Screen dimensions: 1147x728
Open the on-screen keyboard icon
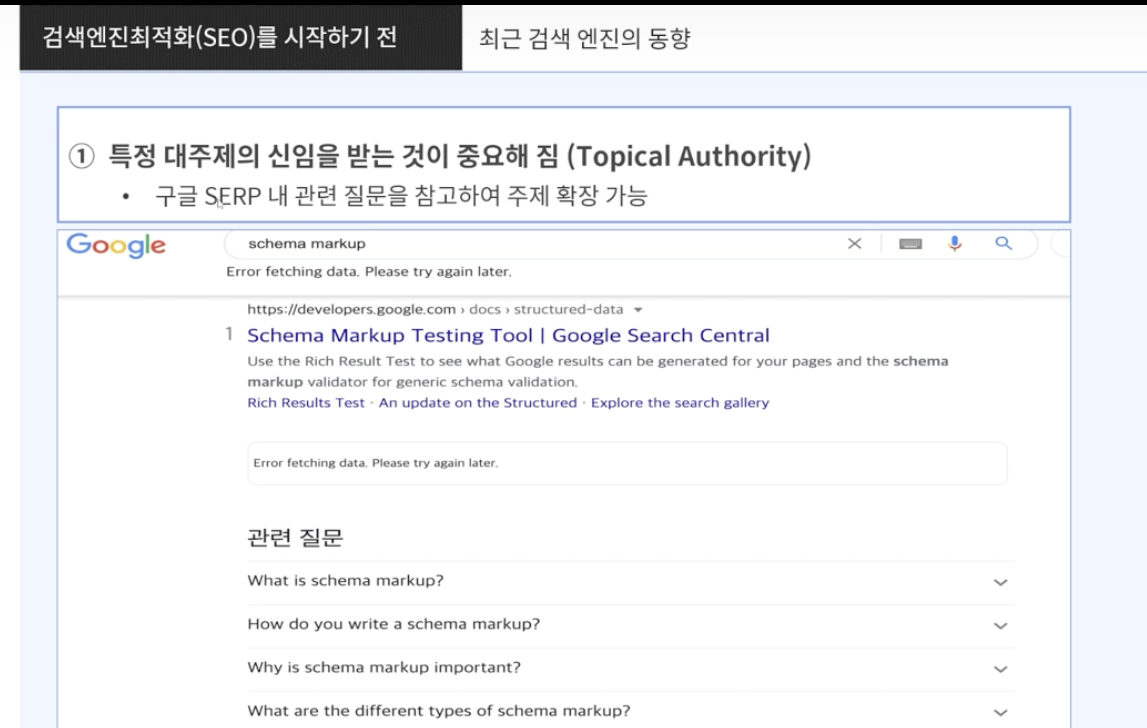(x=910, y=244)
